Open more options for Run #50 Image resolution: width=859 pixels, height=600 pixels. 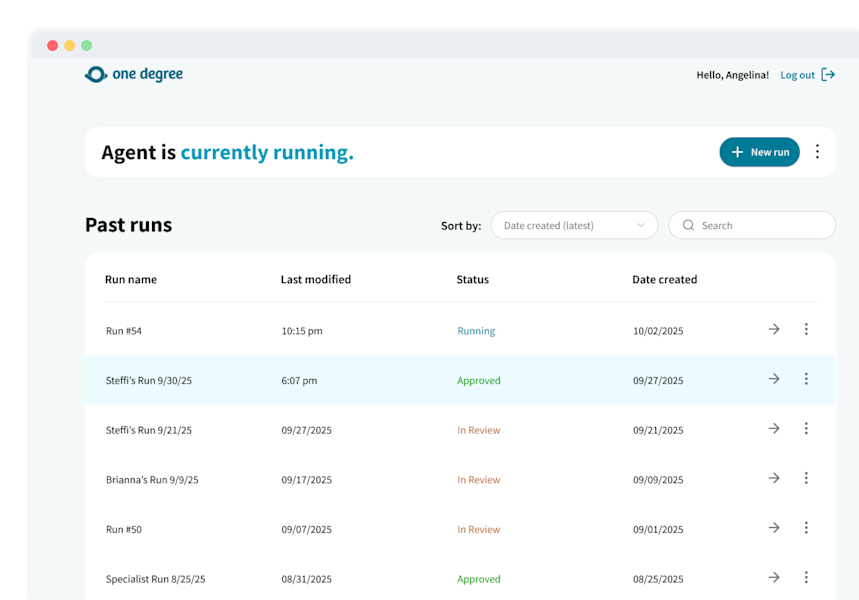[806, 528]
